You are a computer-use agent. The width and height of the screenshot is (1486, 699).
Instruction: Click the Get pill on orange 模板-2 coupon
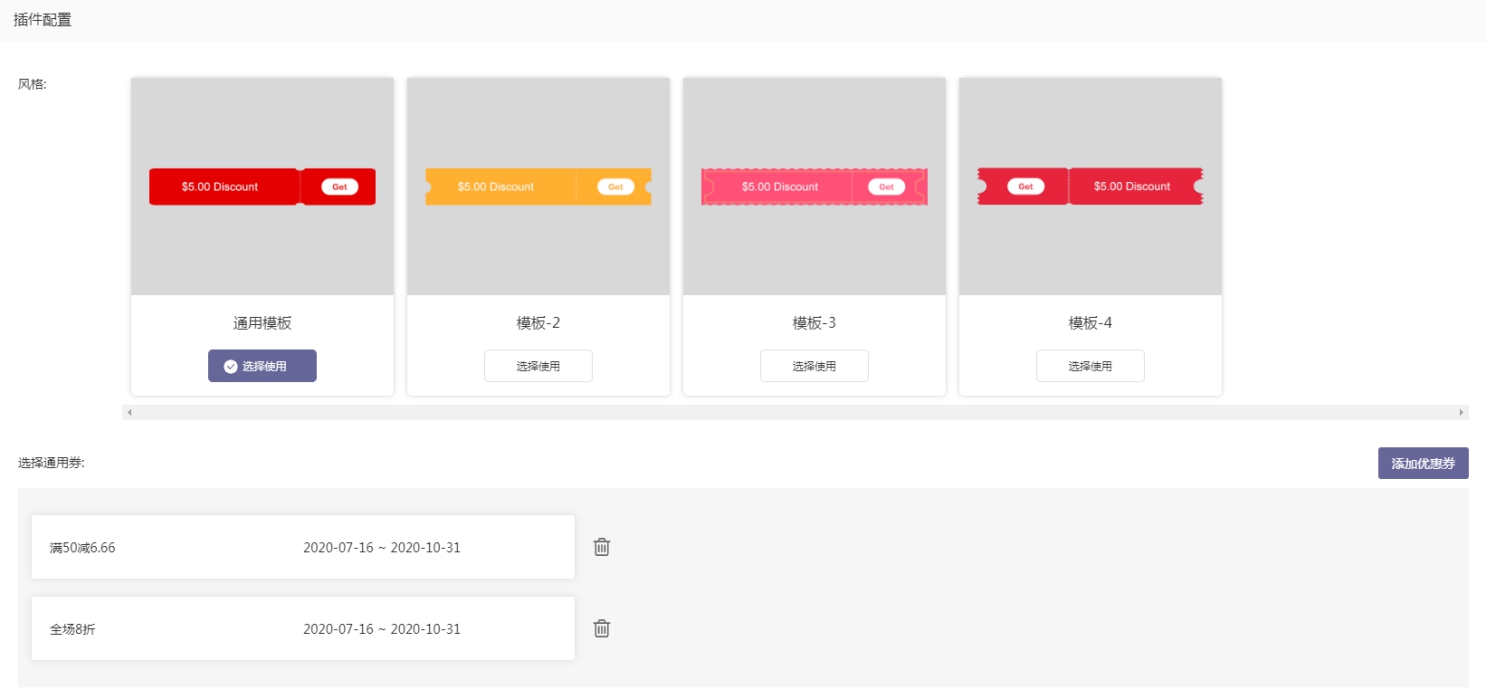pyautogui.click(x=615, y=187)
